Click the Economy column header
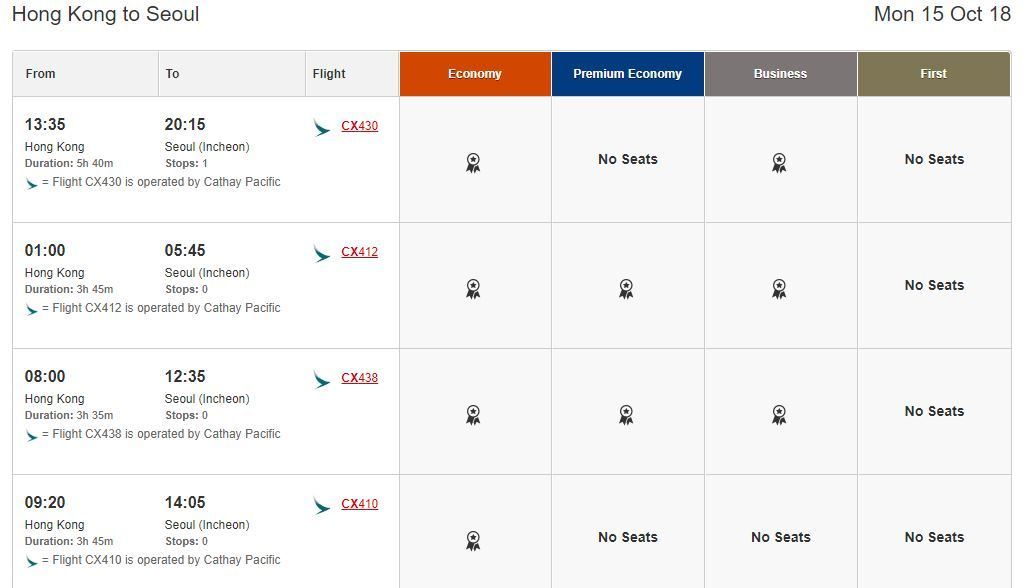The width and height of the screenshot is (1036, 588). (x=475, y=74)
